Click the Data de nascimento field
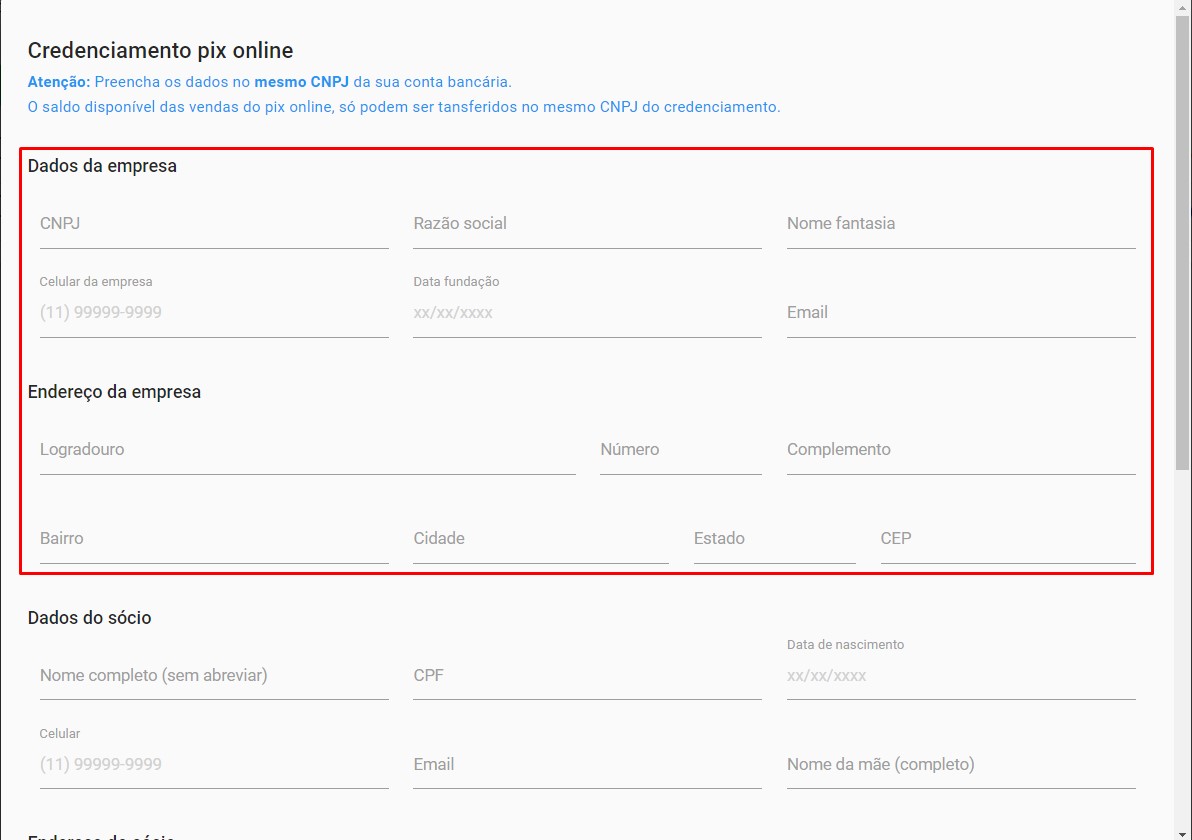Screen dimensions: 1192x840 [x=960, y=676]
